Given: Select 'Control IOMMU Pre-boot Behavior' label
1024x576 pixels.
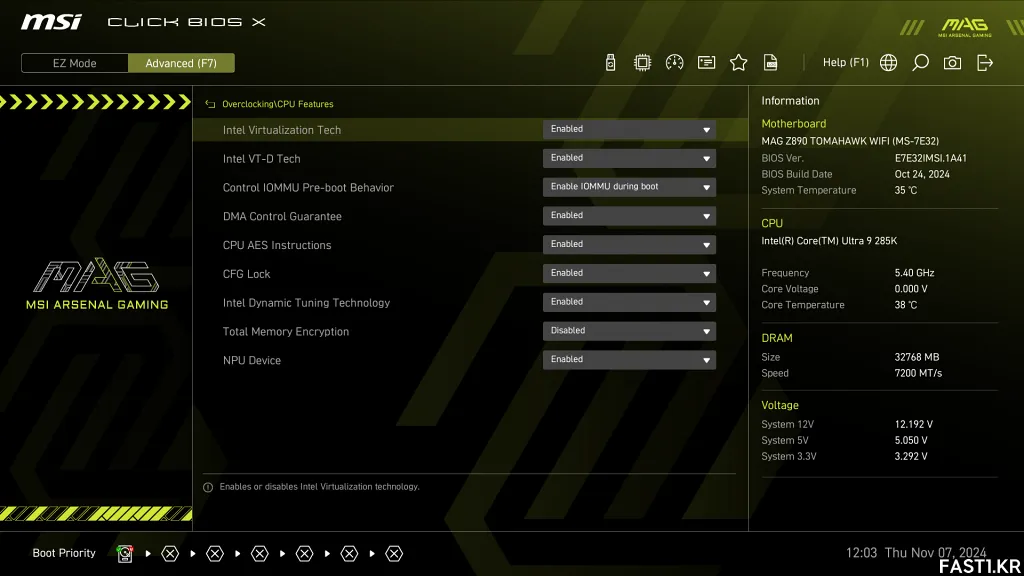Looking at the screenshot, I should point(308,187).
